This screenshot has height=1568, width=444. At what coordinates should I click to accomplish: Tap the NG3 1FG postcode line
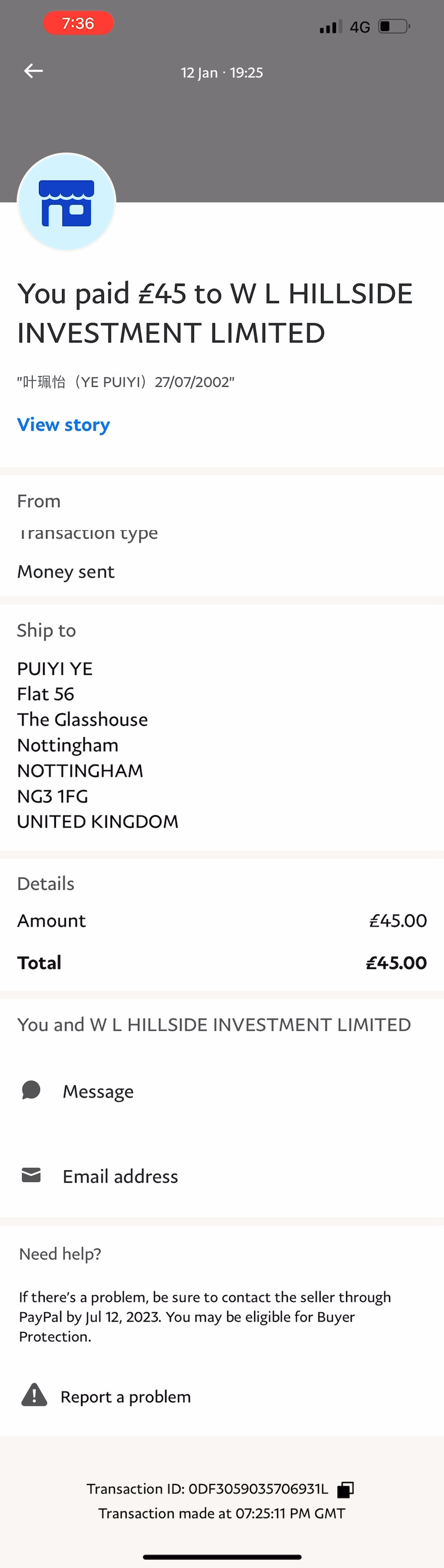52,796
